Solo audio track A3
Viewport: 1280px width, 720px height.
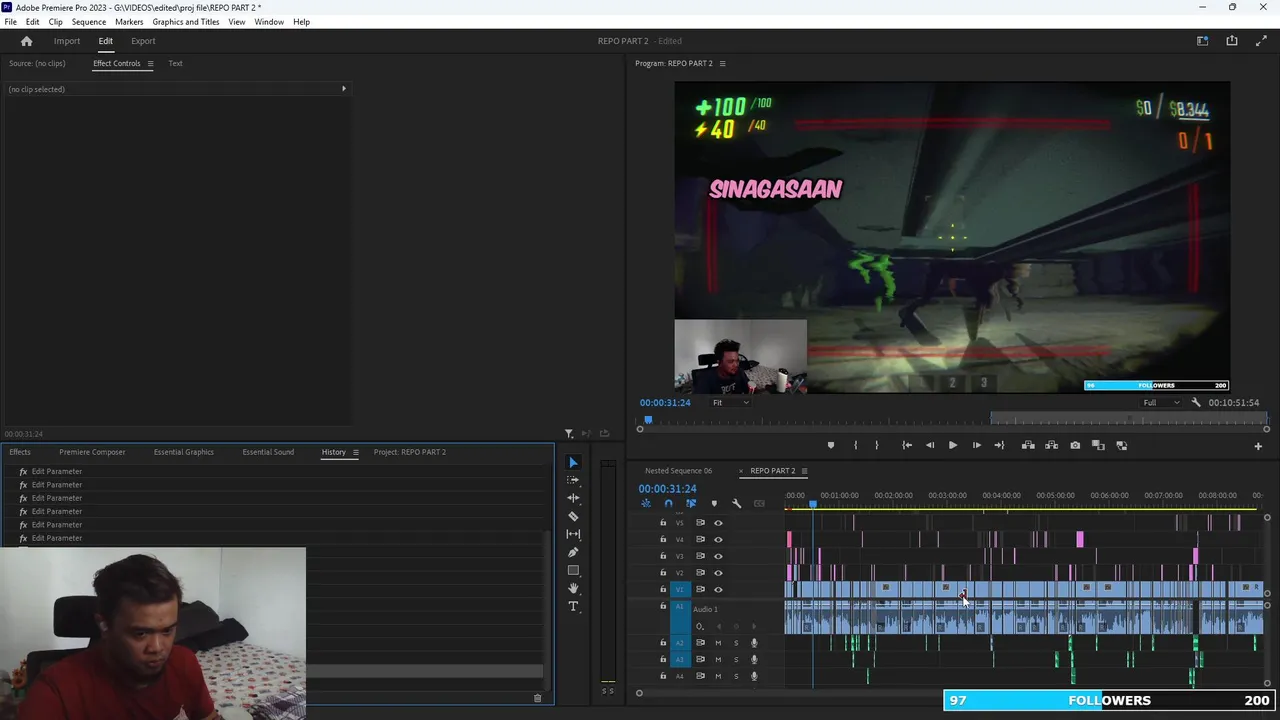[x=736, y=660]
